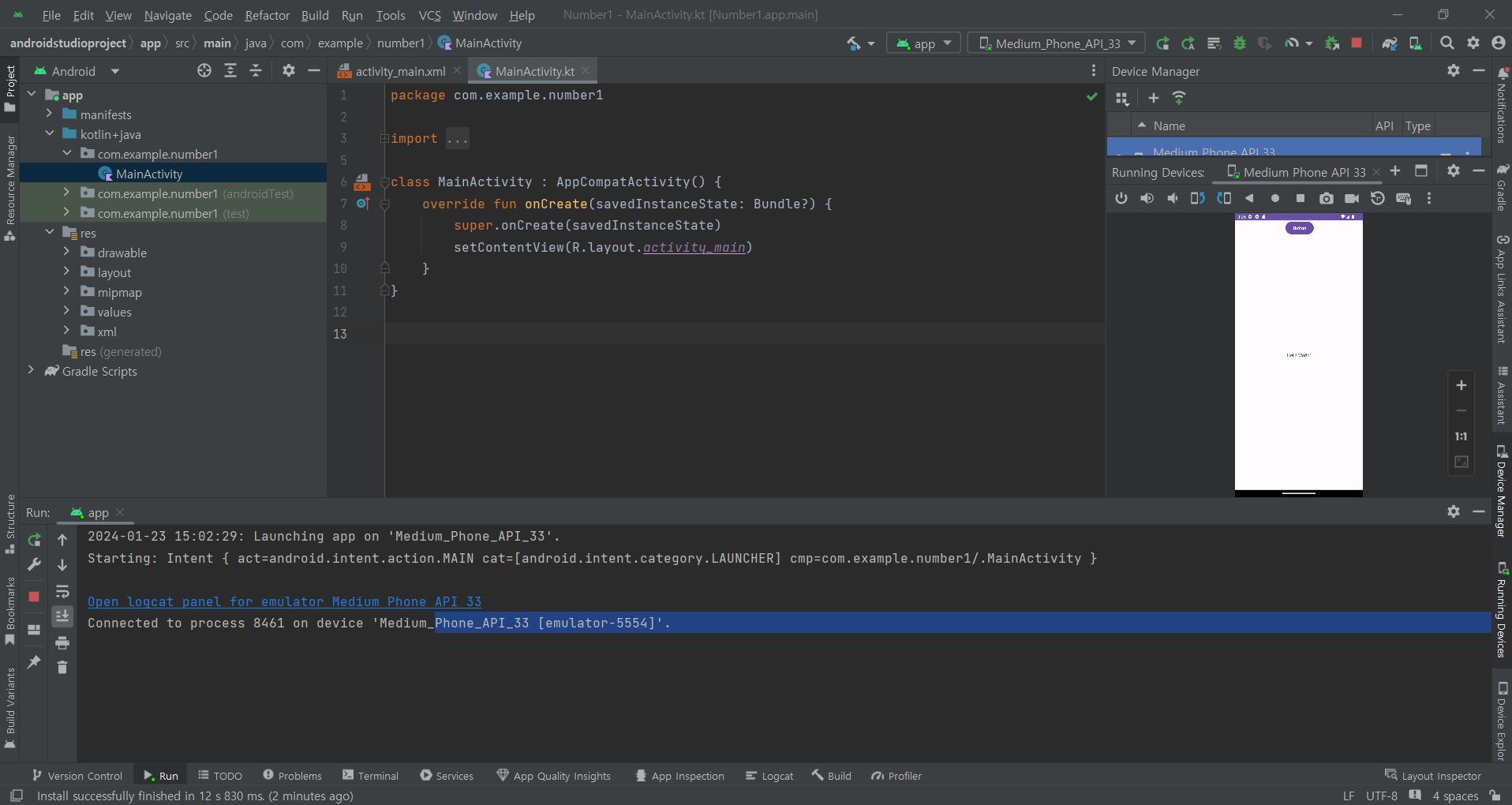Open the Medium_Phone_API_33 device dropdown

[1057, 43]
